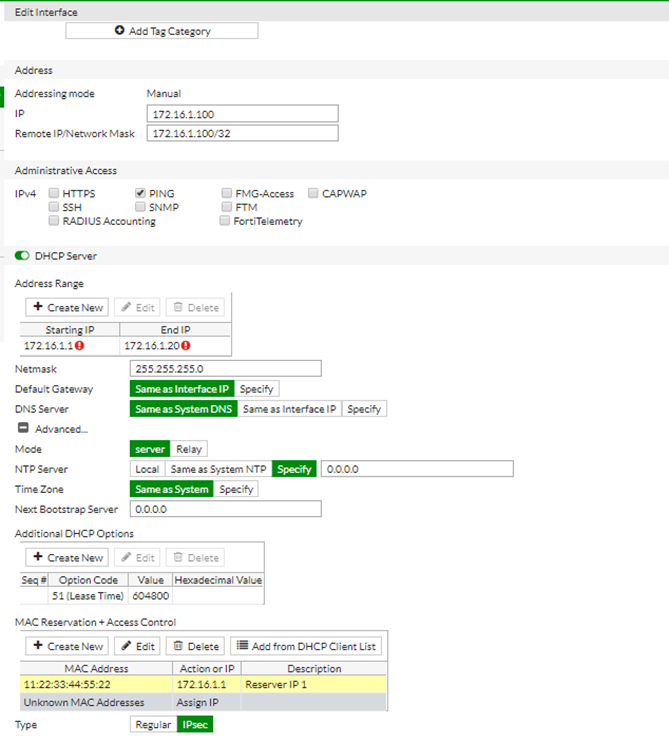Click the plus icon beside Add Tag Category
Viewport: 669px width, 743px height.
point(119,30)
